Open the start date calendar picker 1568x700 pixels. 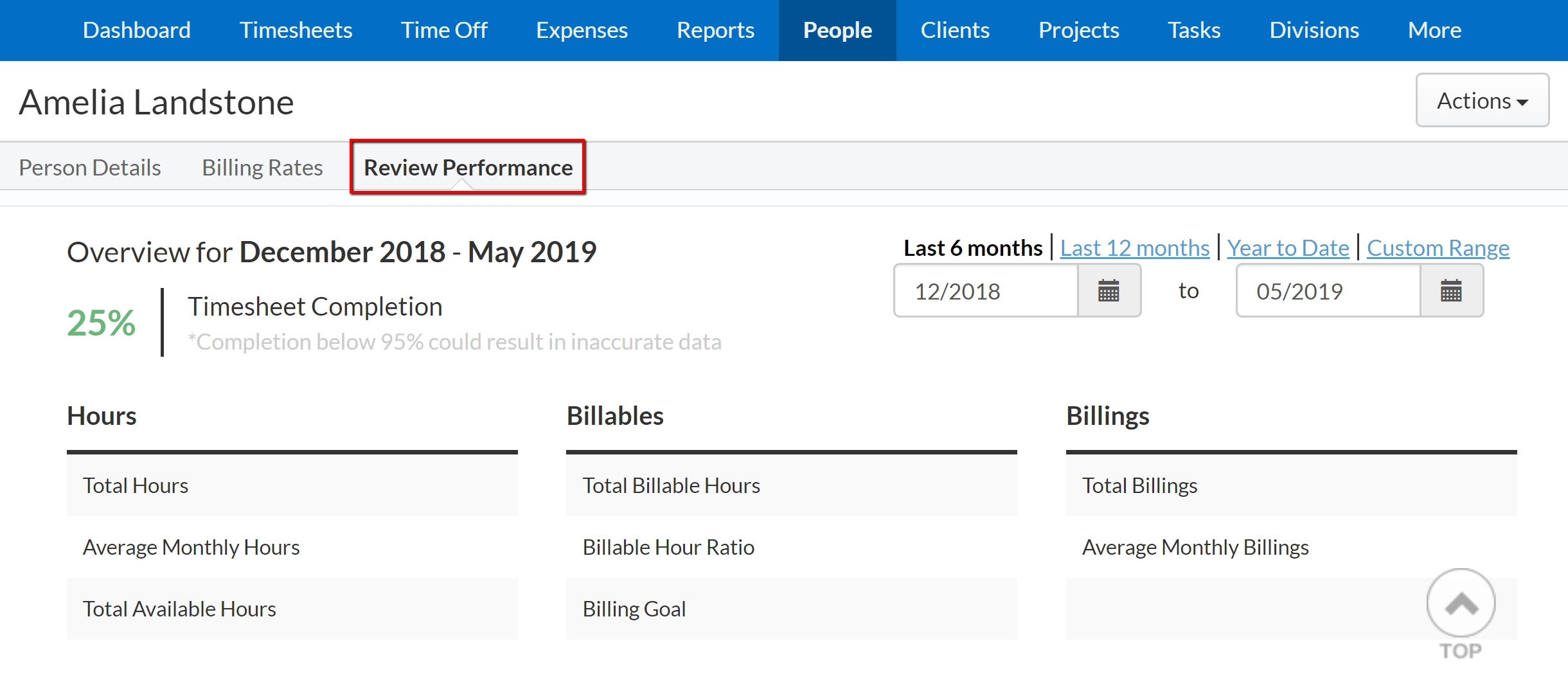[1109, 291]
